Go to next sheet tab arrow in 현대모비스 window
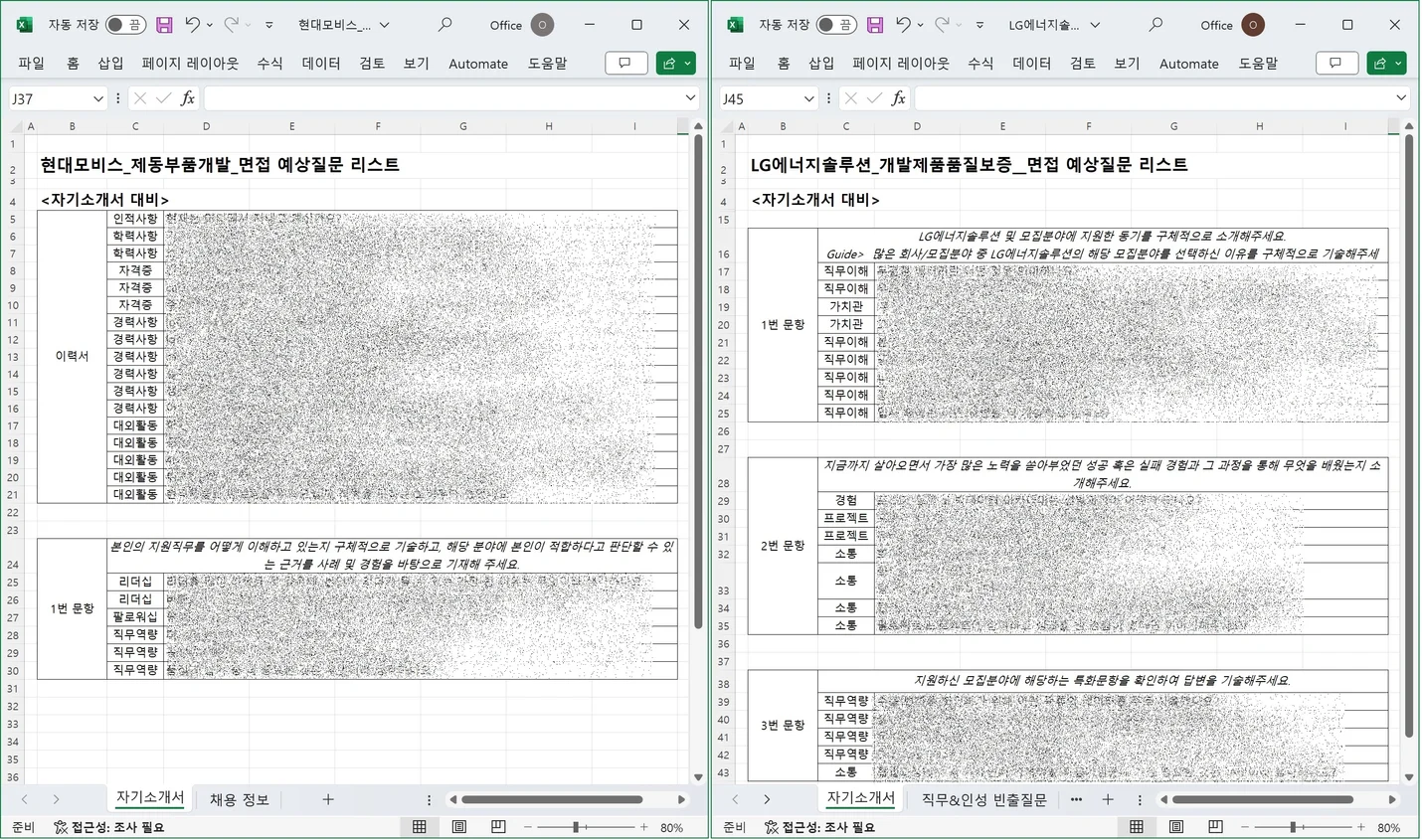 56,799
